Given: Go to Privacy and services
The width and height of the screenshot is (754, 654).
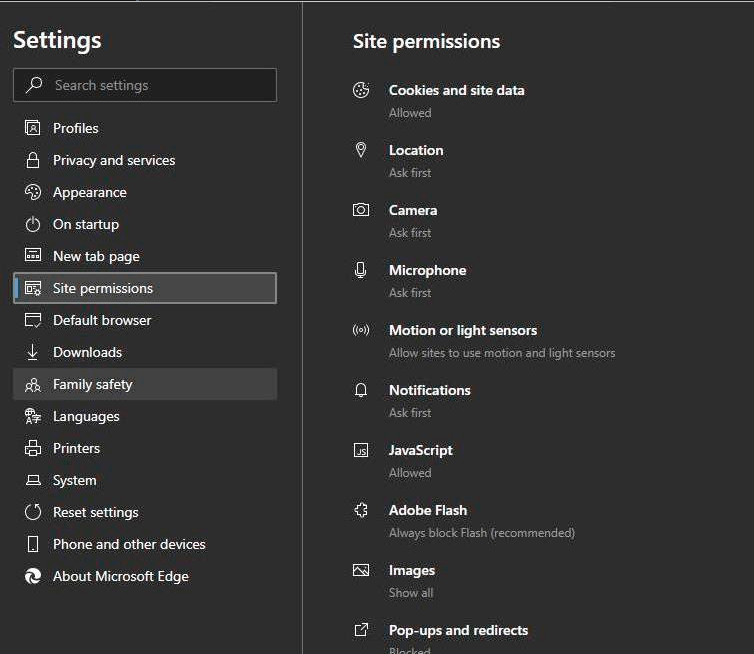Looking at the screenshot, I should (114, 160).
